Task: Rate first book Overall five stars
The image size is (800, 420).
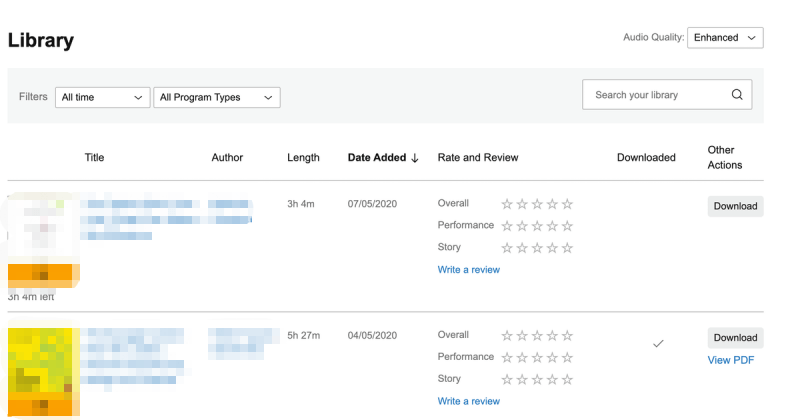Action: point(567,204)
